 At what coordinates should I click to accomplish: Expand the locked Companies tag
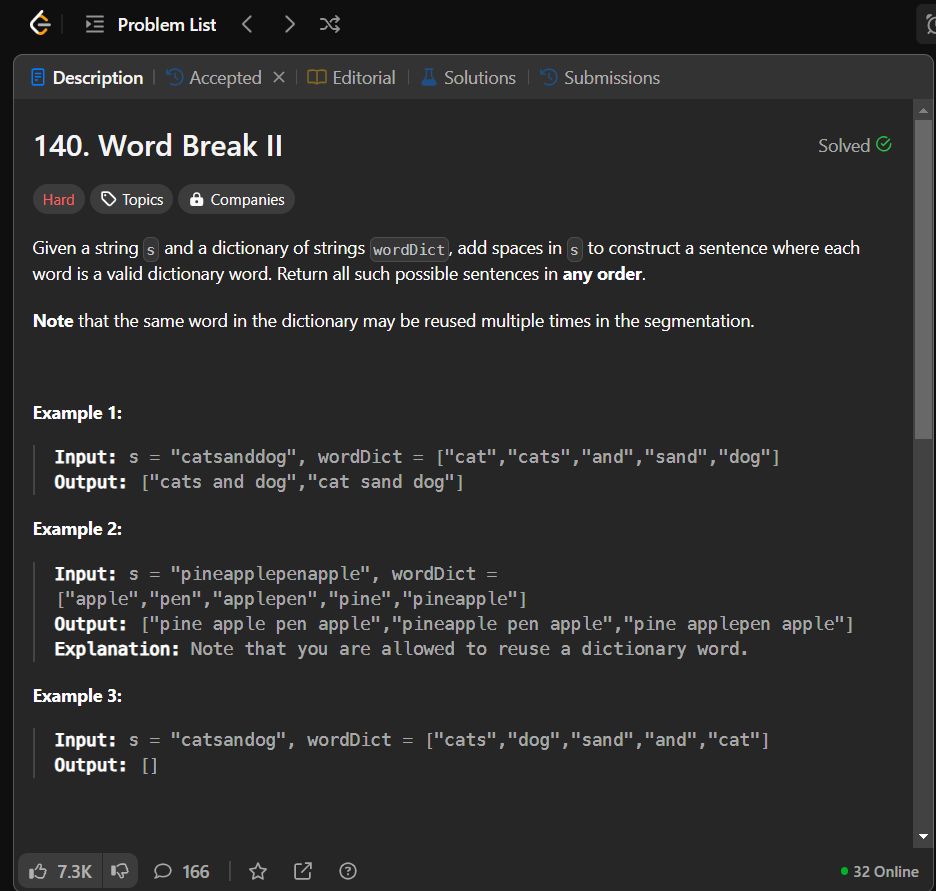[237, 200]
